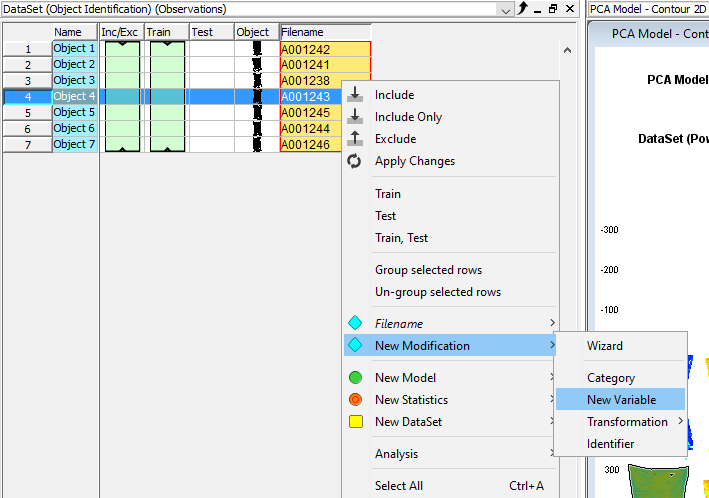Viewport: 709px width, 498px height.
Task: Click the pin arrow icon on DataSet panel
Action: point(522,9)
